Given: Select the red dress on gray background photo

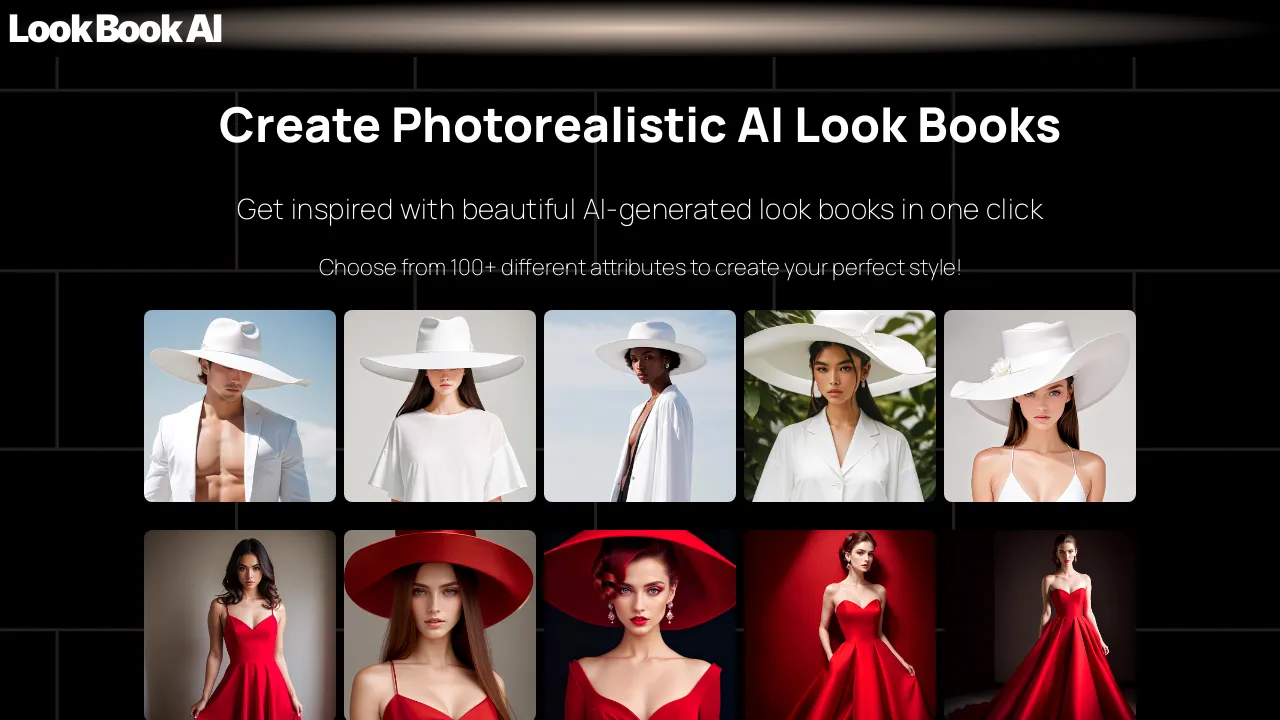Looking at the screenshot, I should 240,625.
